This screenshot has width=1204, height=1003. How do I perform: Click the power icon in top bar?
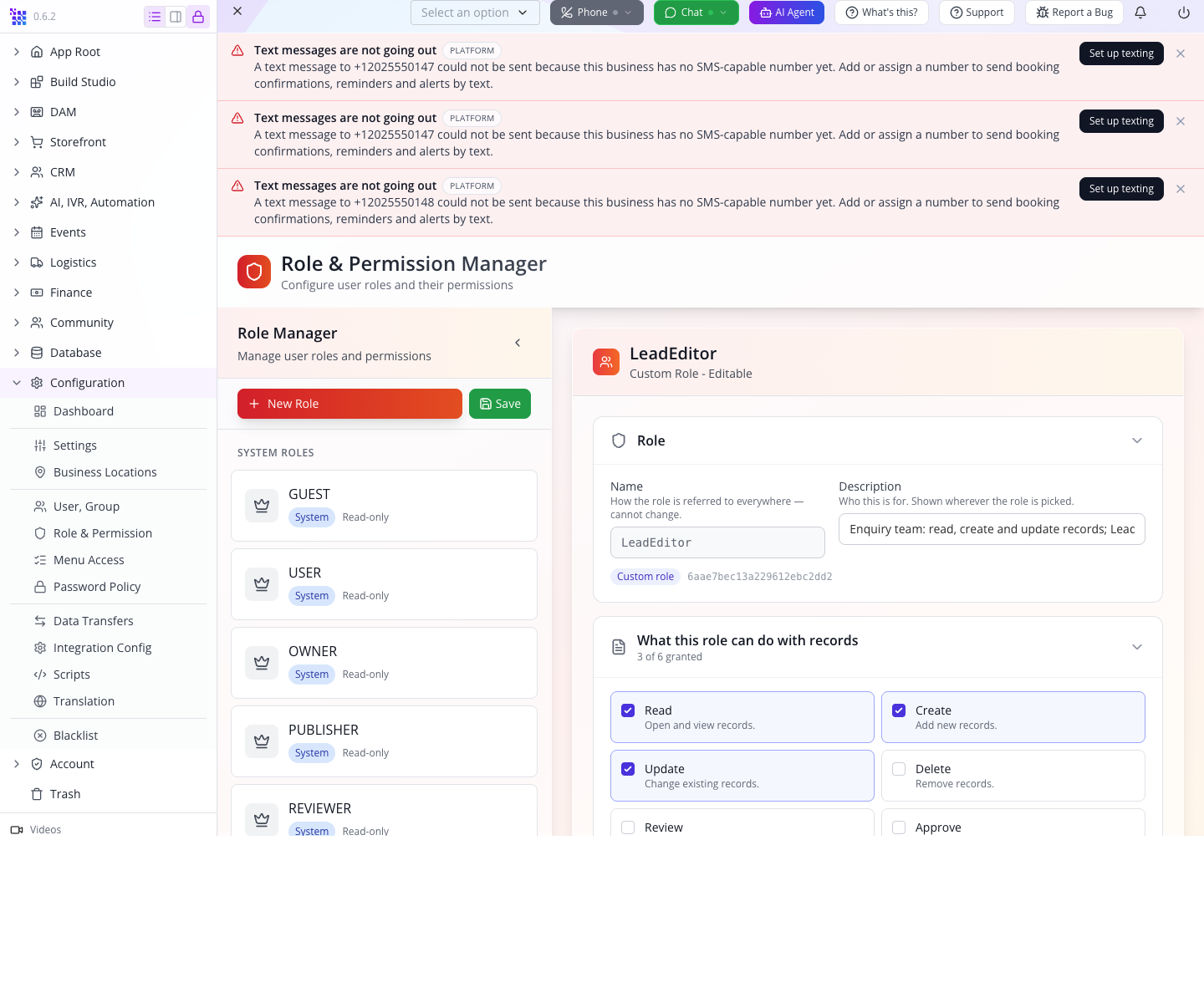click(x=1184, y=13)
